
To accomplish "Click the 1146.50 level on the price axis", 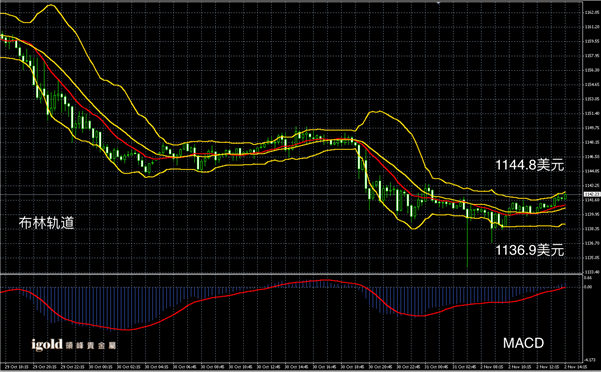I will (591, 157).
